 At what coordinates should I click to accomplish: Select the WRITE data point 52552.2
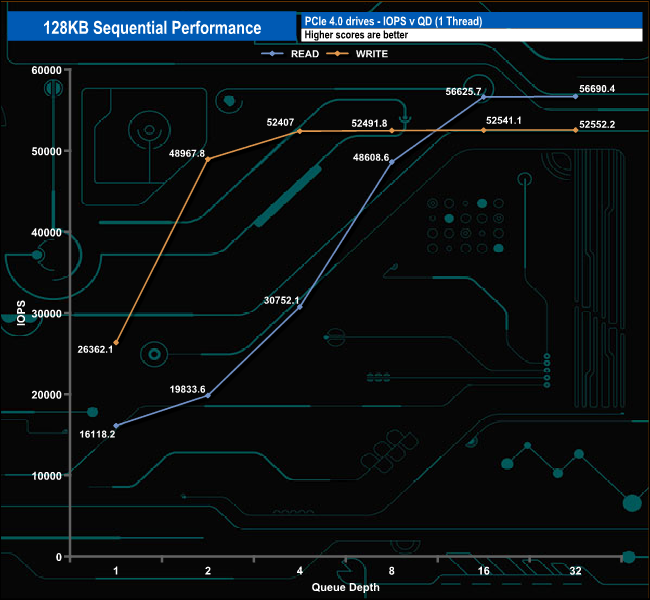[x=575, y=130]
